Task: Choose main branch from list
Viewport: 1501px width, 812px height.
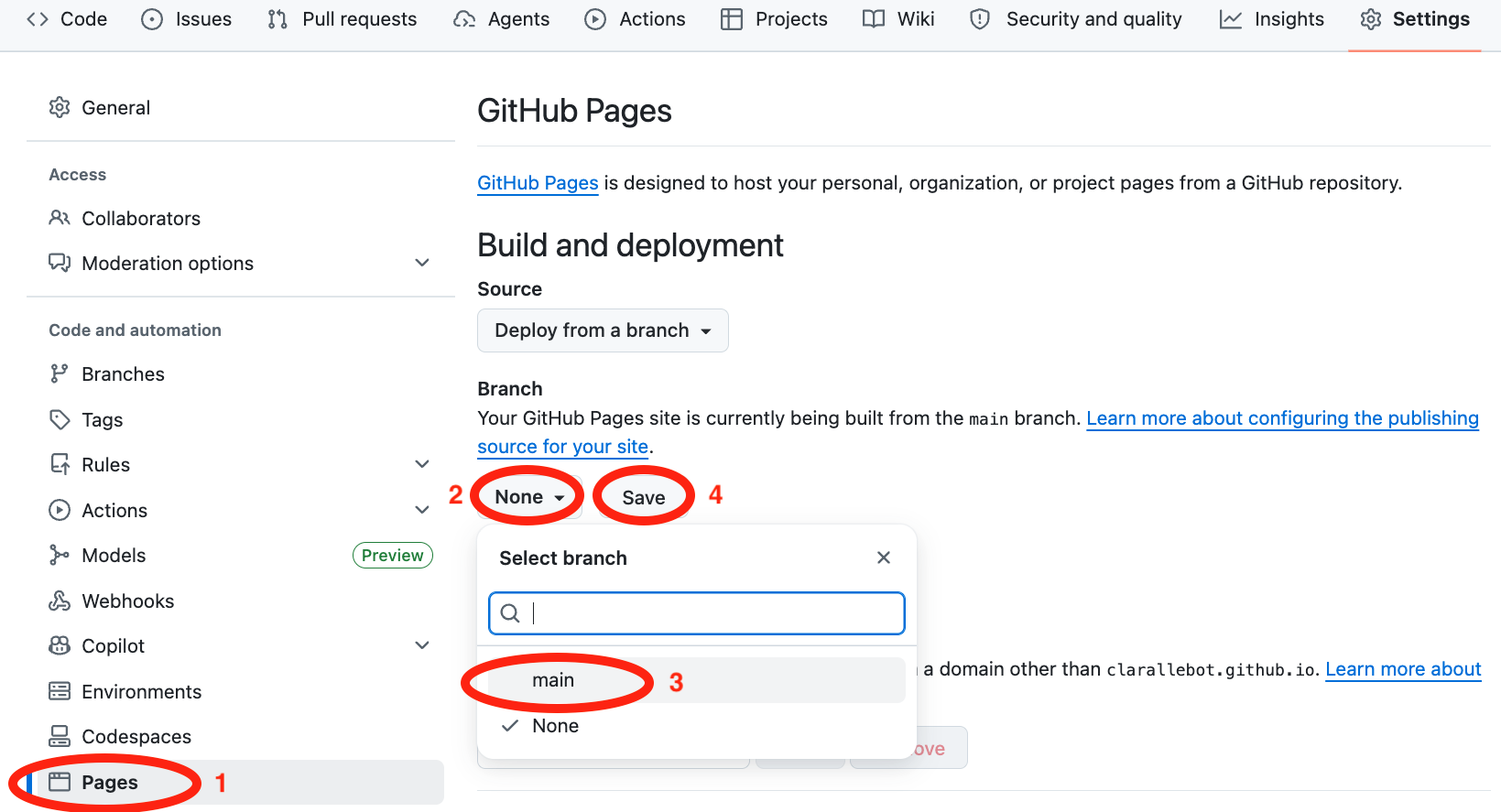Action: 697,680
